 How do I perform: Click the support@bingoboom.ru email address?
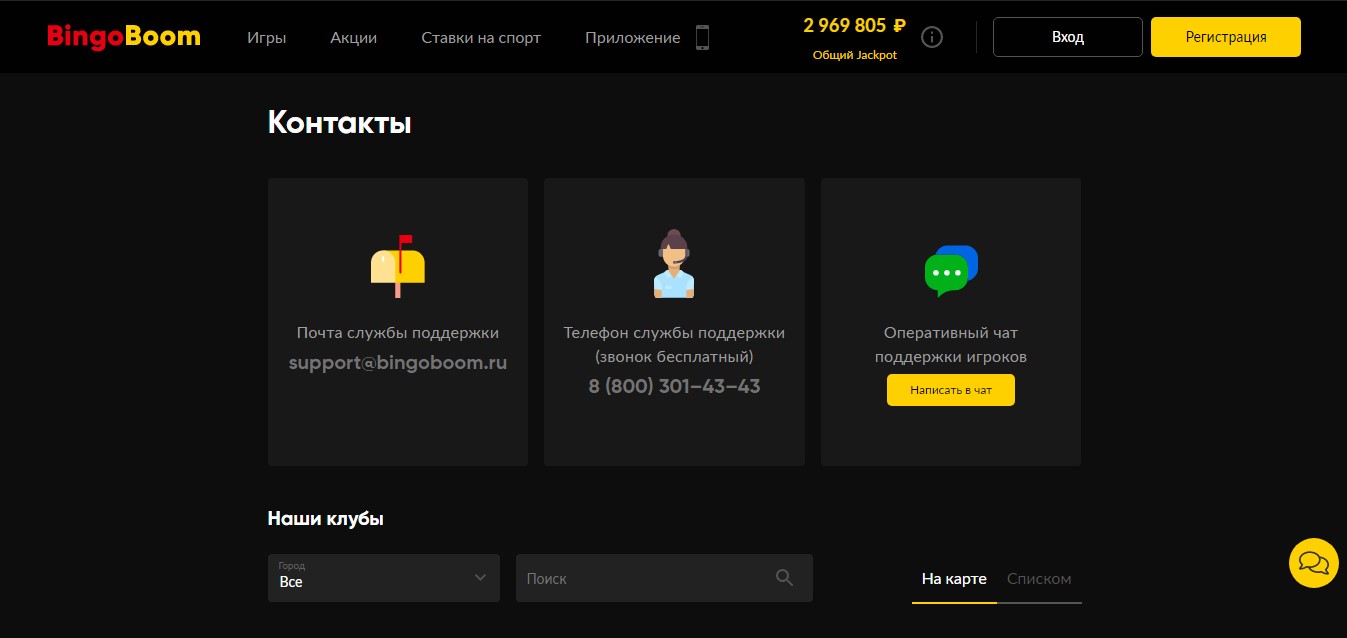(398, 363)
